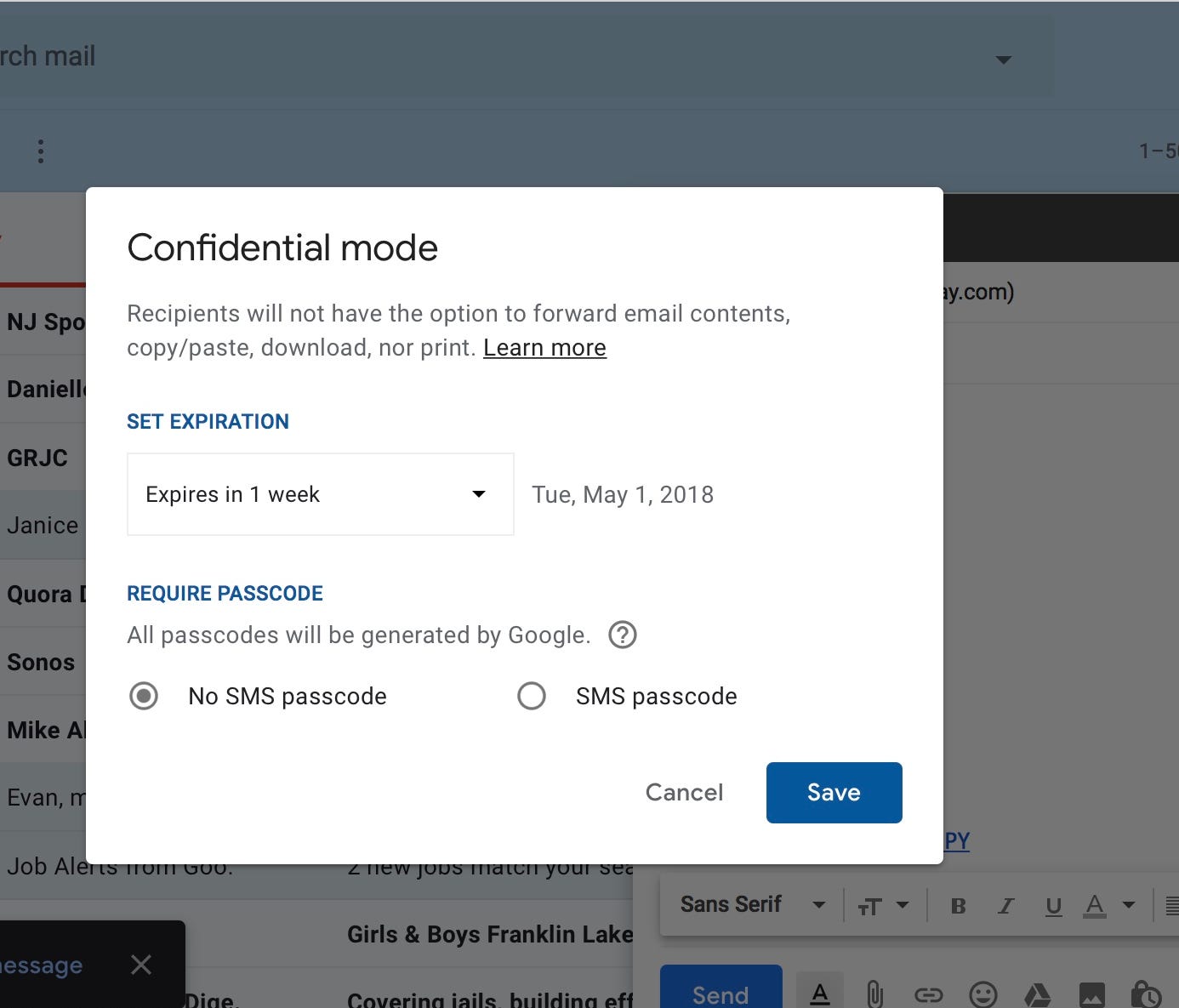Open the text size dropdown

click(x=883, y=905)
